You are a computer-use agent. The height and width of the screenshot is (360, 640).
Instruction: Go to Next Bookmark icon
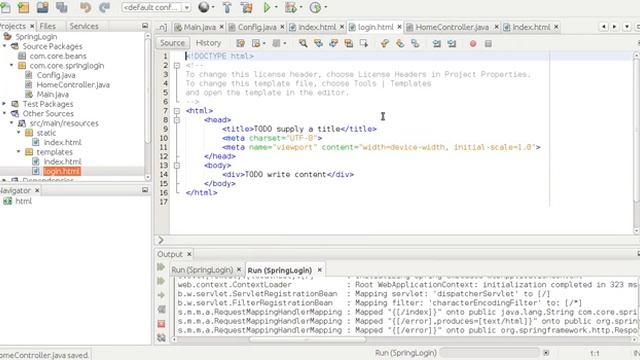[x=400, y=43]
